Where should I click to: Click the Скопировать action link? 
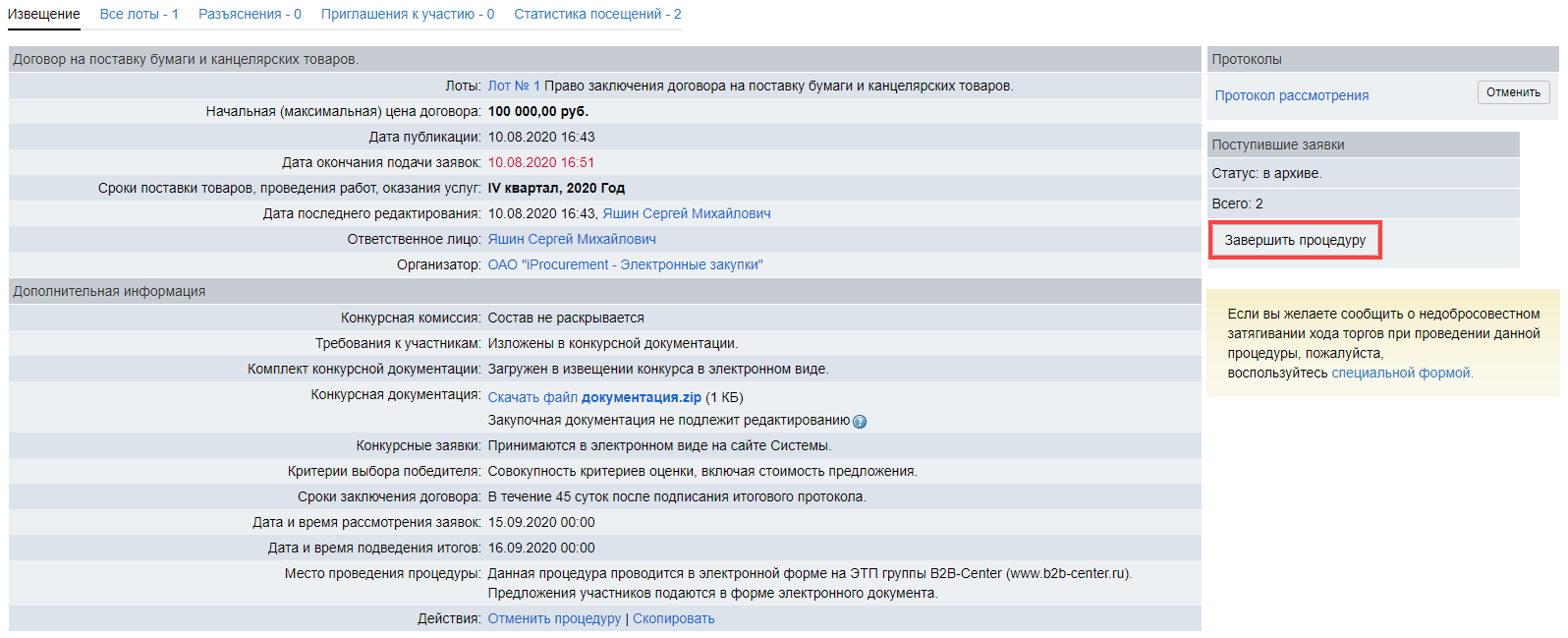click(673, 618)
